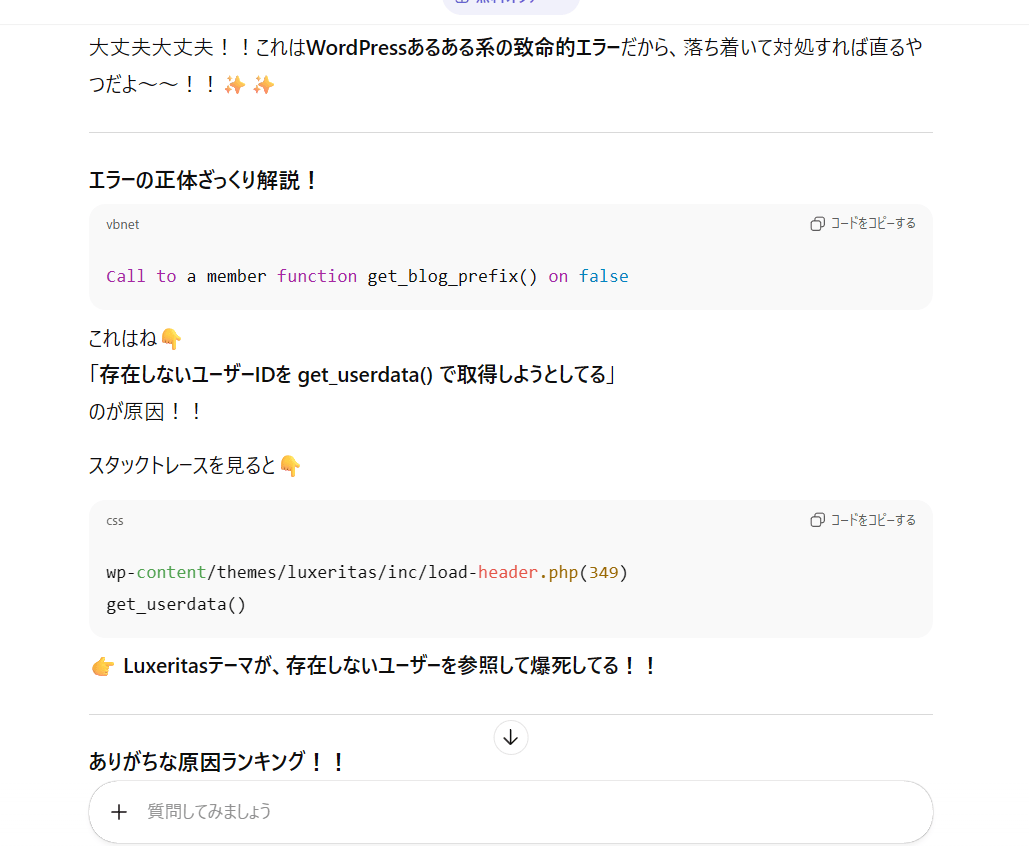Click the エラーの正体ざっくり解説！ heading
This screenshot has height=846, width=1029.
point(204,181)
